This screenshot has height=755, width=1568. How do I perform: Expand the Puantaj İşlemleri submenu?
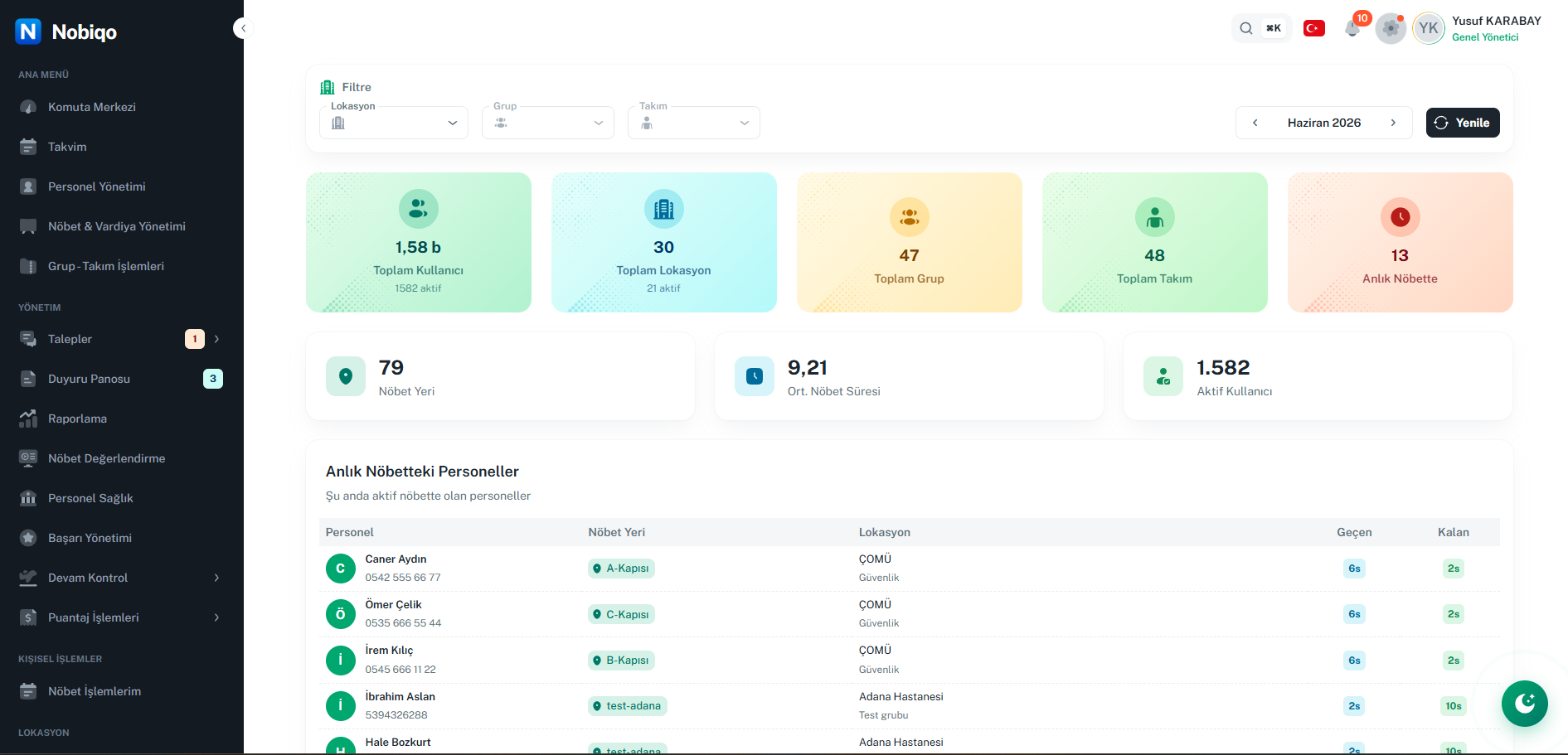coord(216,617)
